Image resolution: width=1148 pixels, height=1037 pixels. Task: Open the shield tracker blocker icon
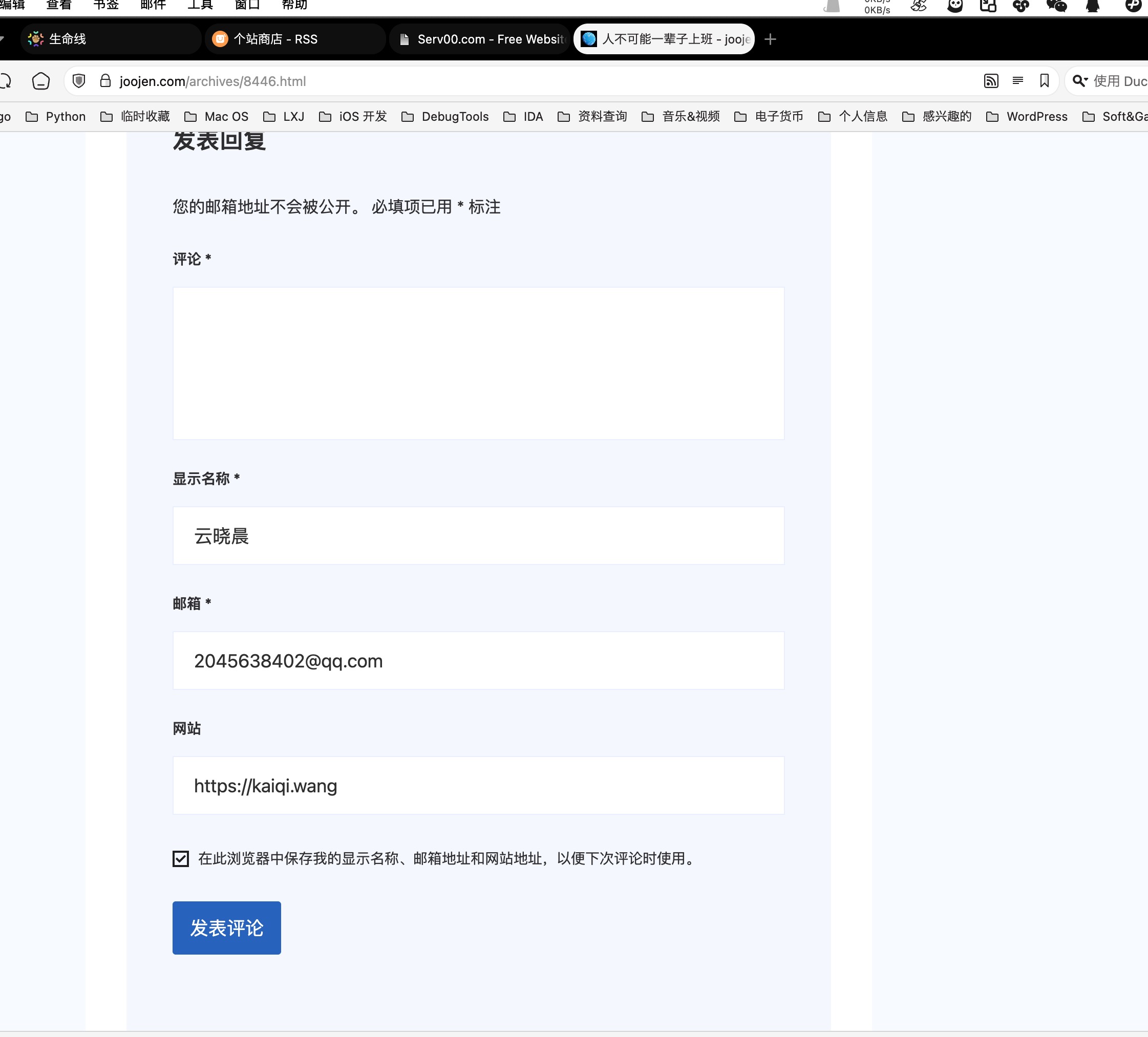(79, 81)
